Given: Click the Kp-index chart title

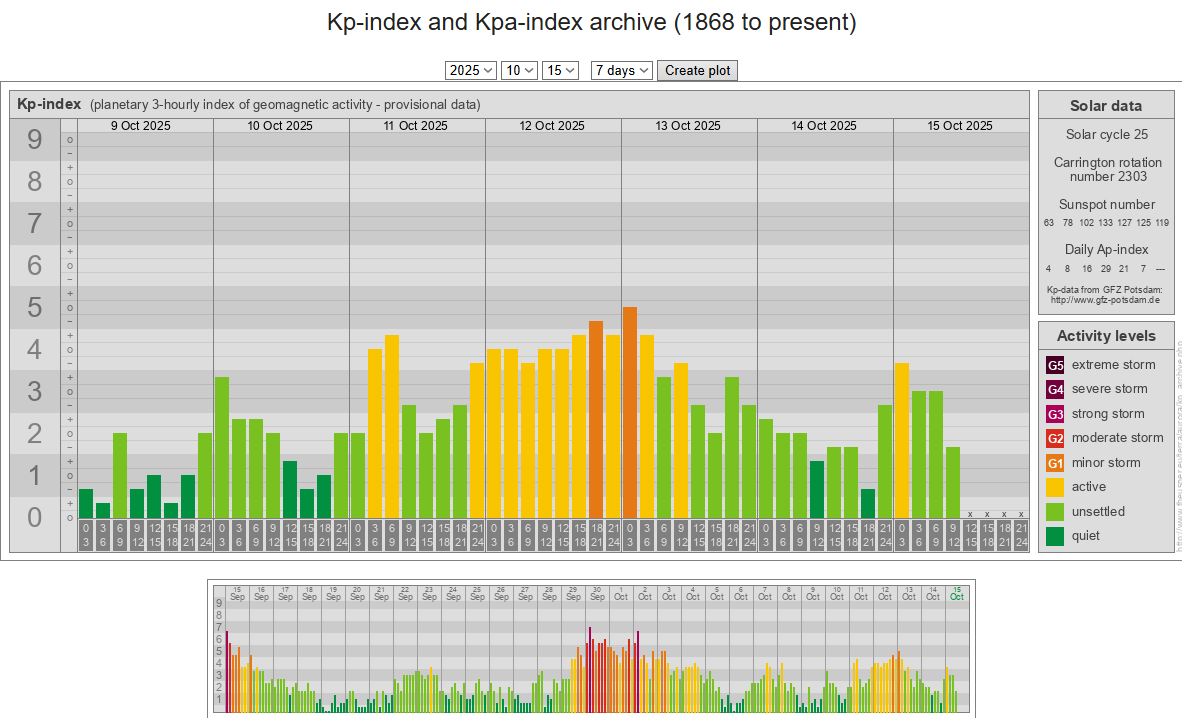Looking at the screenshot, I should click(49, 104).
